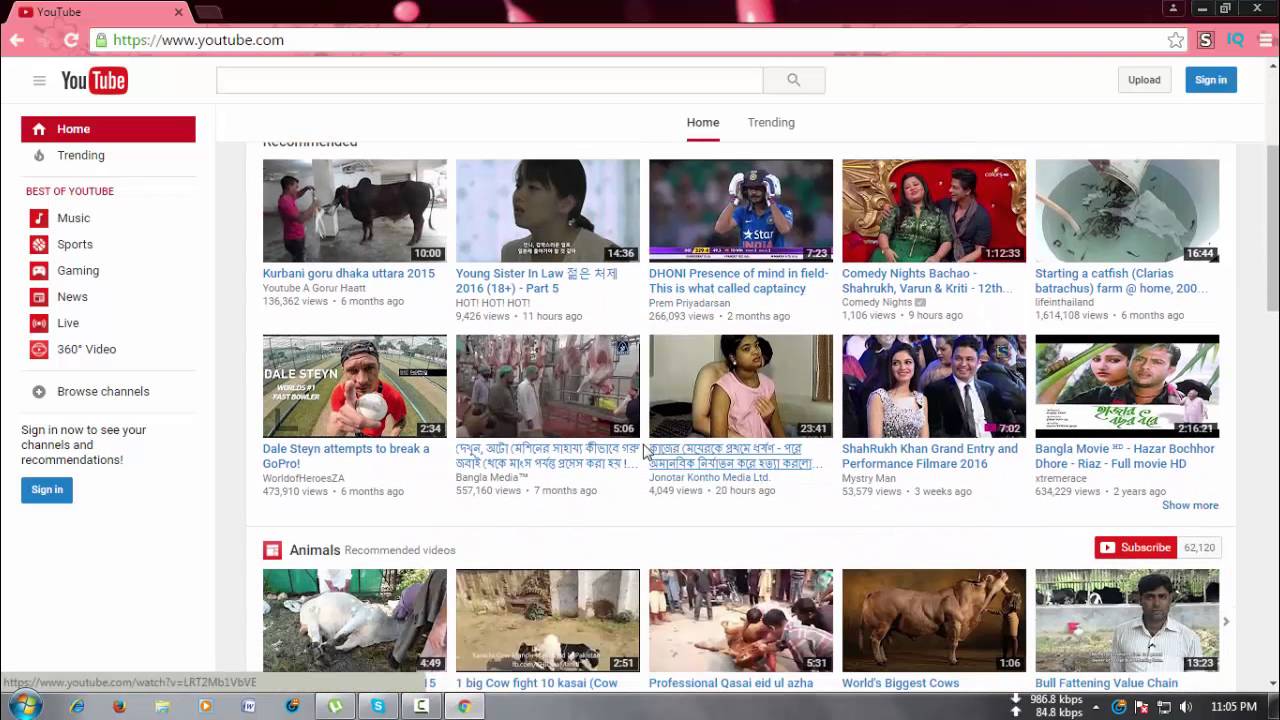Open 'ShahRukh Khan Grand Entry' video link
Image resolution: width=1280 pixels, height=720 pixels.
(x=930, y=456)
